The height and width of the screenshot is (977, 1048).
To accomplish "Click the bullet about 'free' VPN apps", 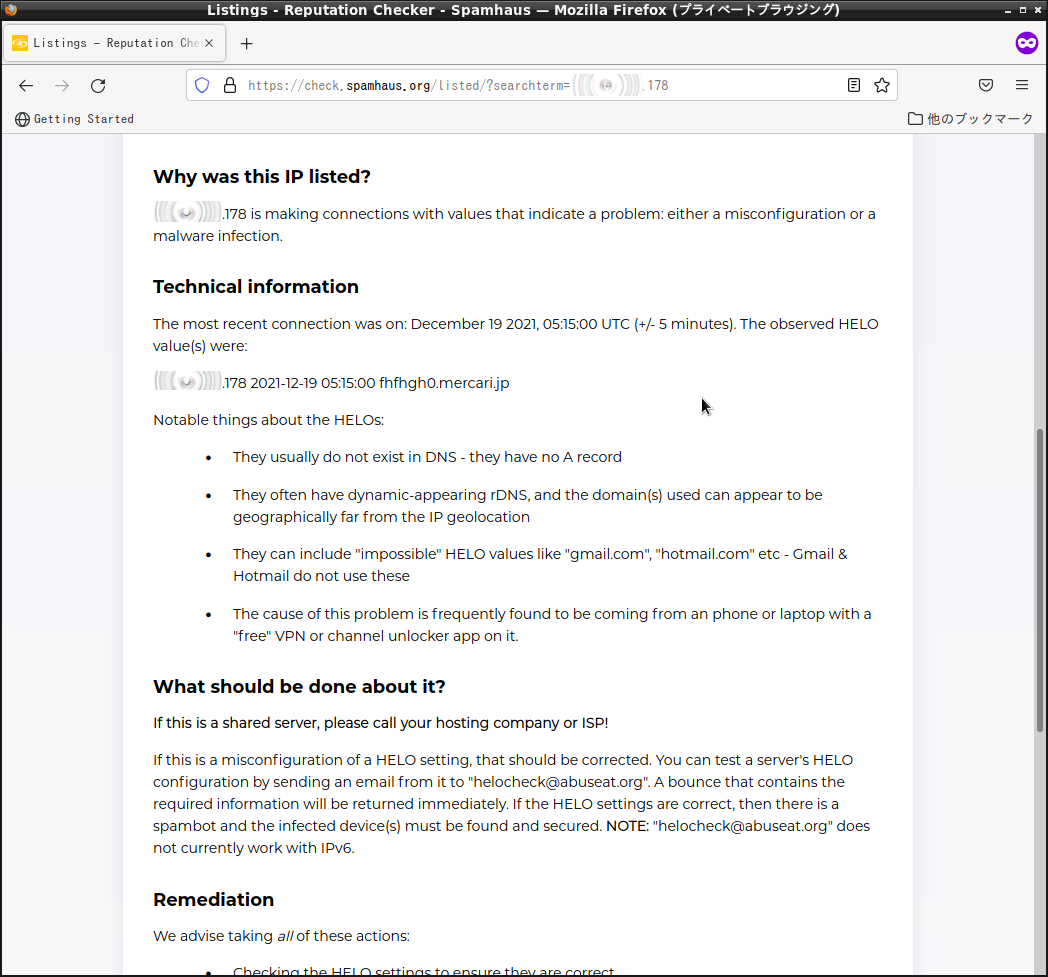I will point(552,625).
